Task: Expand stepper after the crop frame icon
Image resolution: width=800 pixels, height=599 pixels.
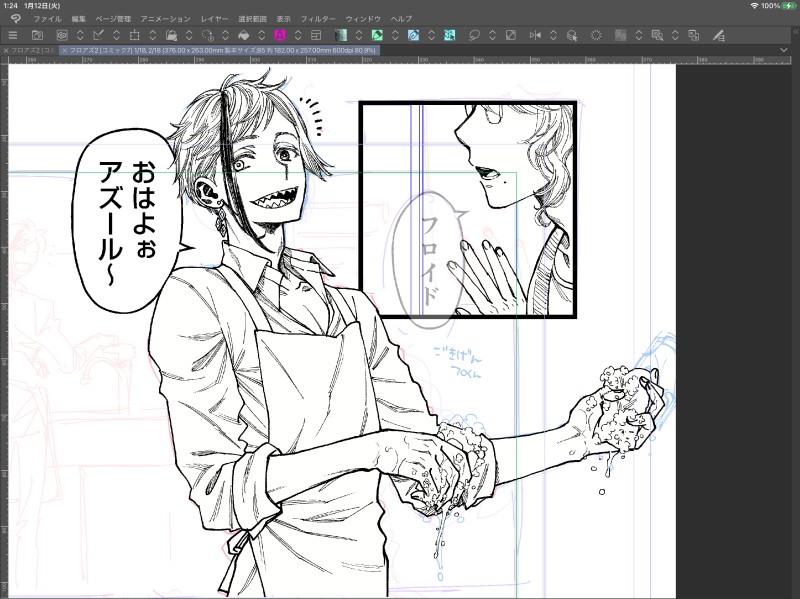Action: pyautogui.click(x=153, y=35)
